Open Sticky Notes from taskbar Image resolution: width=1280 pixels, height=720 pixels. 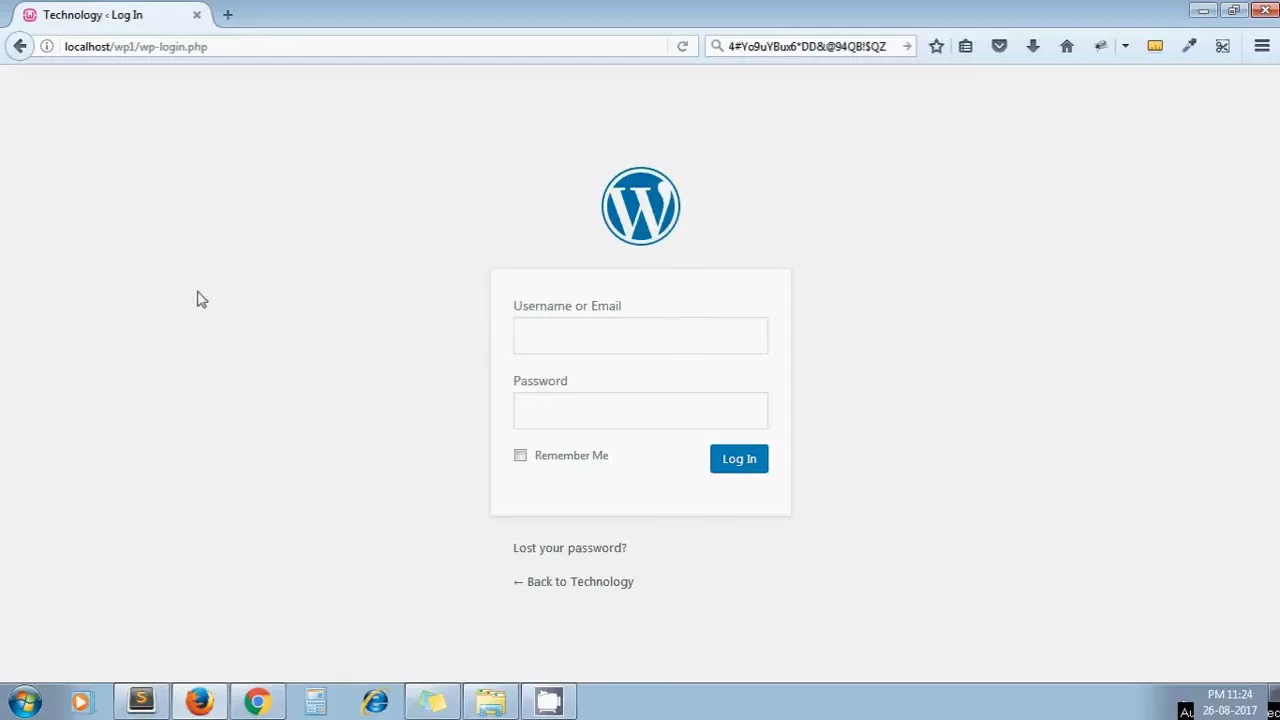[432, 701]
